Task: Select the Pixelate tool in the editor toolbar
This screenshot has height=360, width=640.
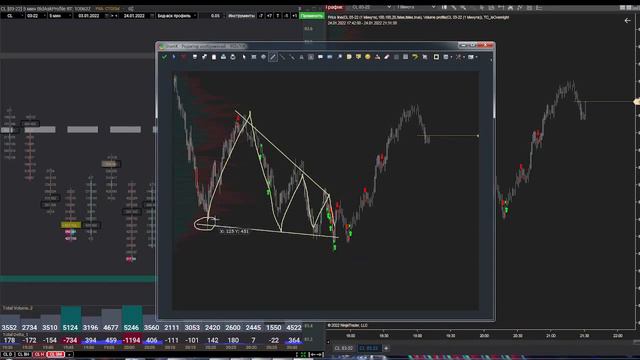Action: [406, 57]
